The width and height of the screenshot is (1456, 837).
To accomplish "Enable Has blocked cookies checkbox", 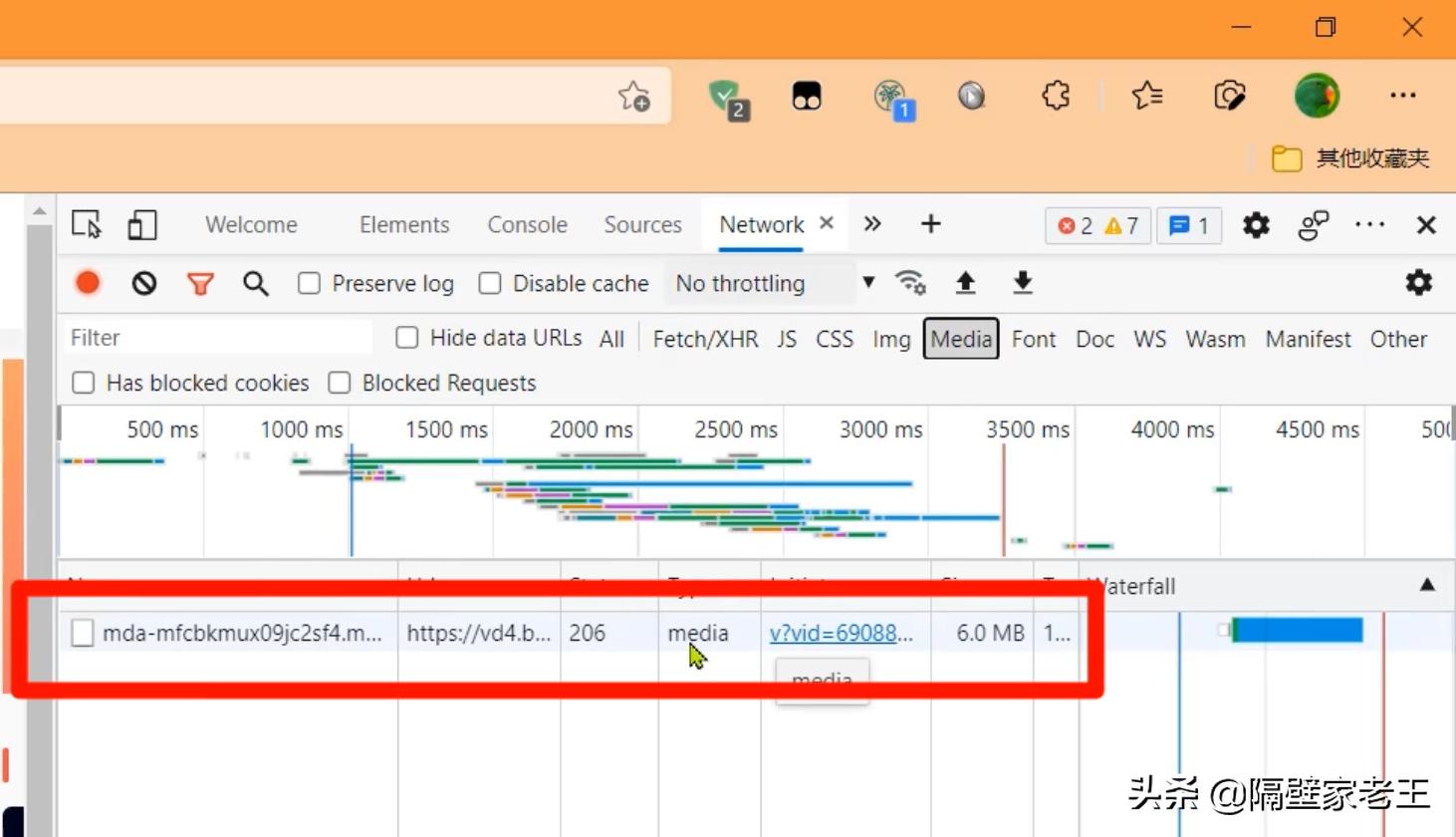I will (84, 383).
